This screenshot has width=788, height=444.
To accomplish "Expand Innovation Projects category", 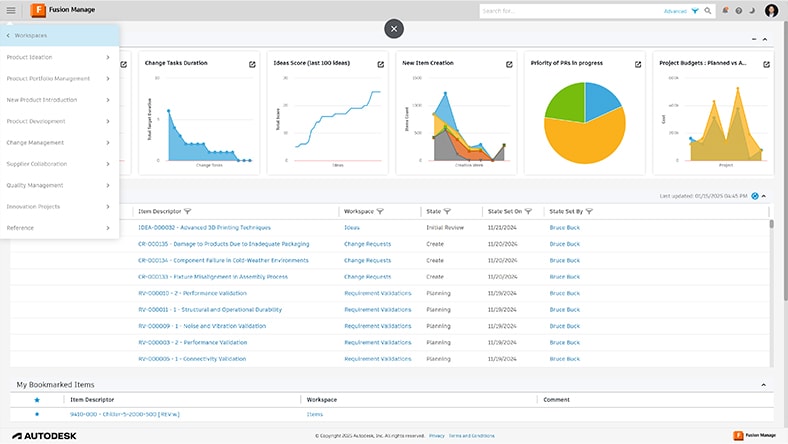I will pos(59,207).
